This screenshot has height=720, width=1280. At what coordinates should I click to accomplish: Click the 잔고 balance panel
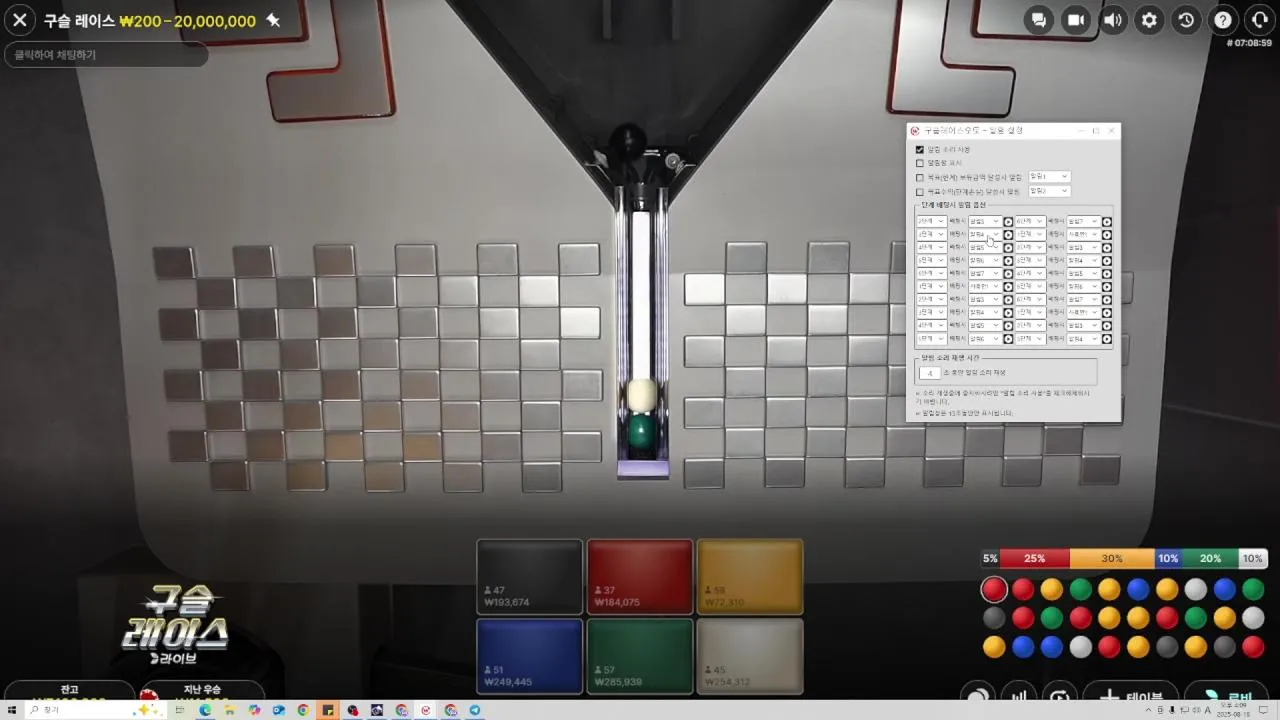68,691
